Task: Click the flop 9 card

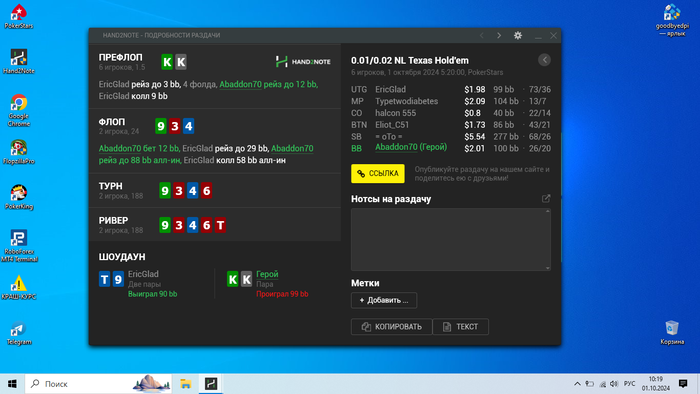Action: pyautogui.click(x=161, y=126)
